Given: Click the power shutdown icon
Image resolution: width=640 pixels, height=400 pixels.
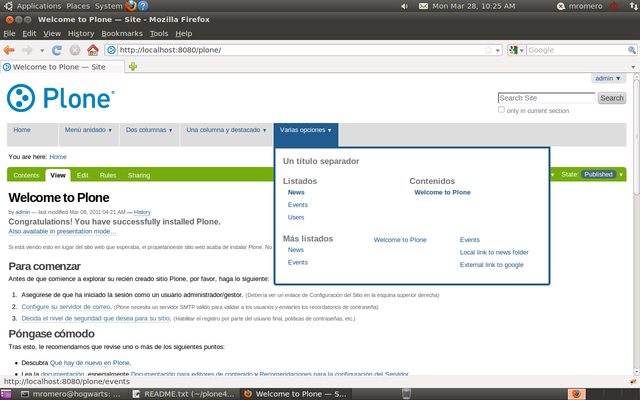Looking at the screenshot, I should [614, 6].
